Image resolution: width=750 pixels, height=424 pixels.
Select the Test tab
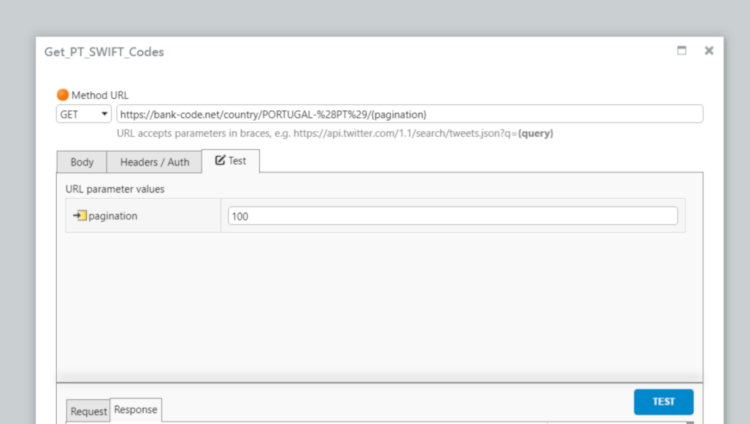click(231, 161)
